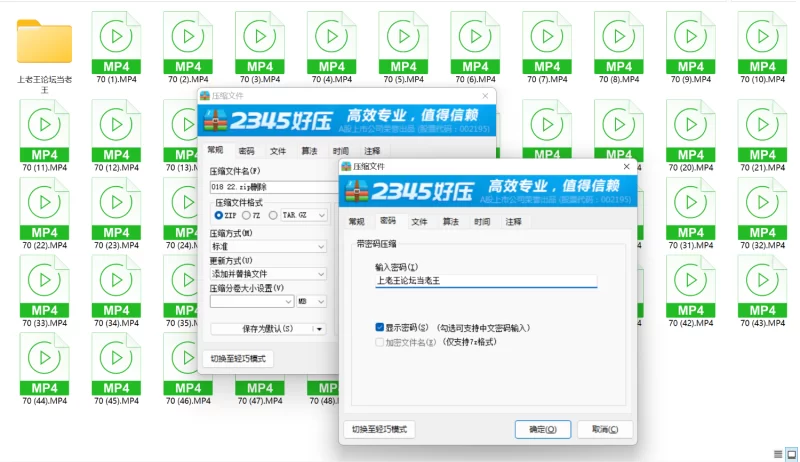The image size is (800, 462).
Task: Click 切换至轻巧模式 in front dialog
Action: pos(380,429)
